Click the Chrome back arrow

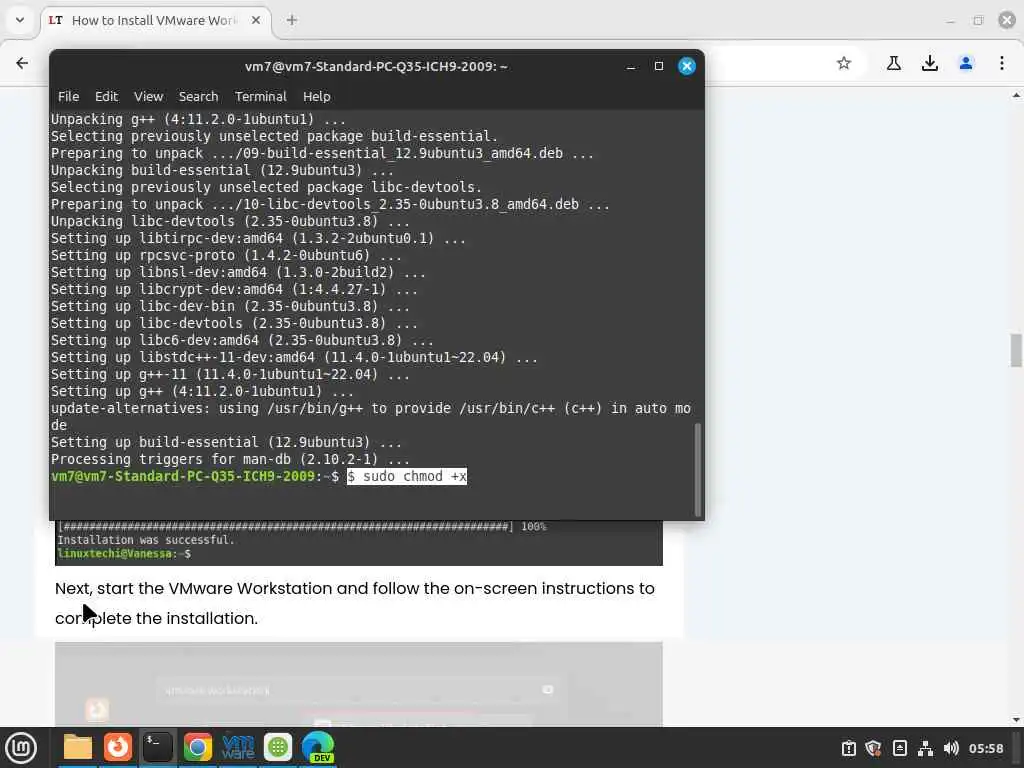pyautogui.click(x=22, y=63)
